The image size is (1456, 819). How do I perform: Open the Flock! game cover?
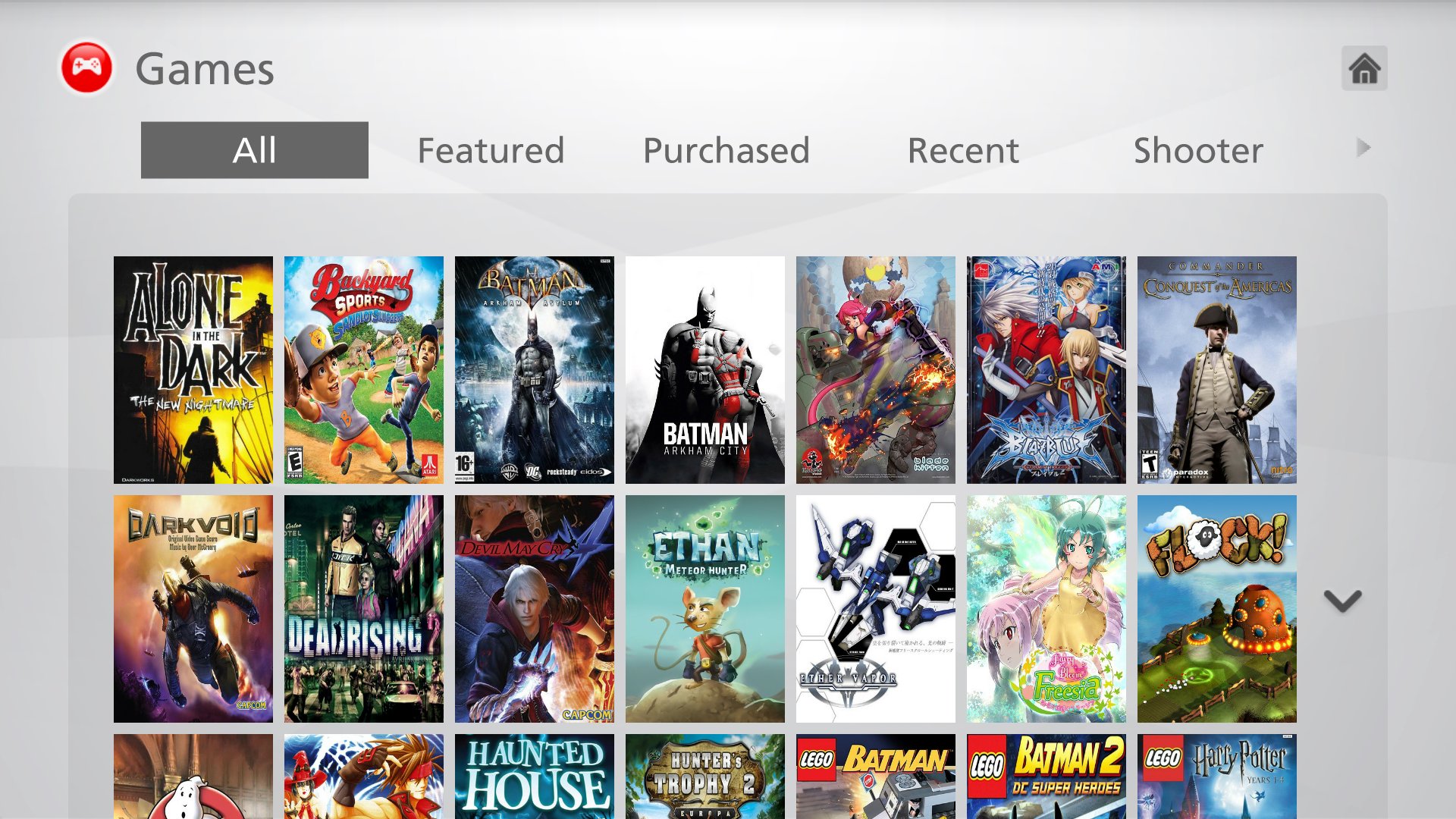[x=1217, y=609]
